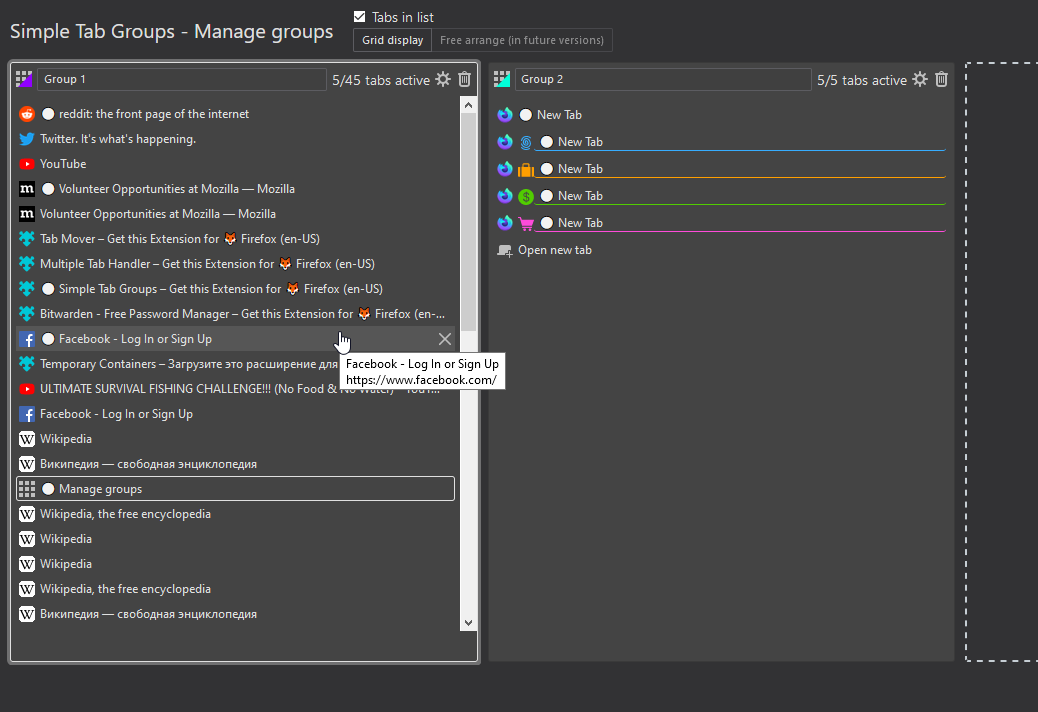Delete Group 1 with trash icon

click(465, 79)
